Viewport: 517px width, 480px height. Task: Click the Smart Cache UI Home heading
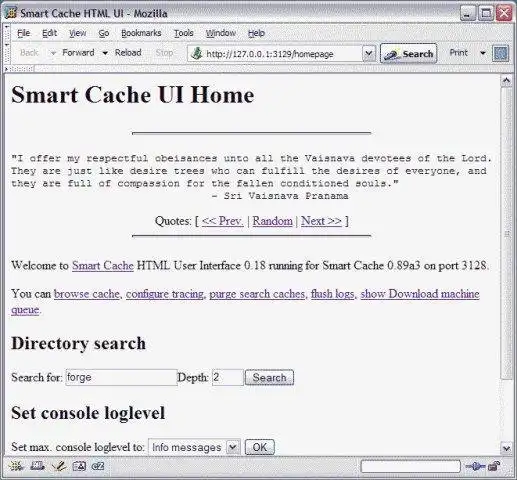point(133,95)
